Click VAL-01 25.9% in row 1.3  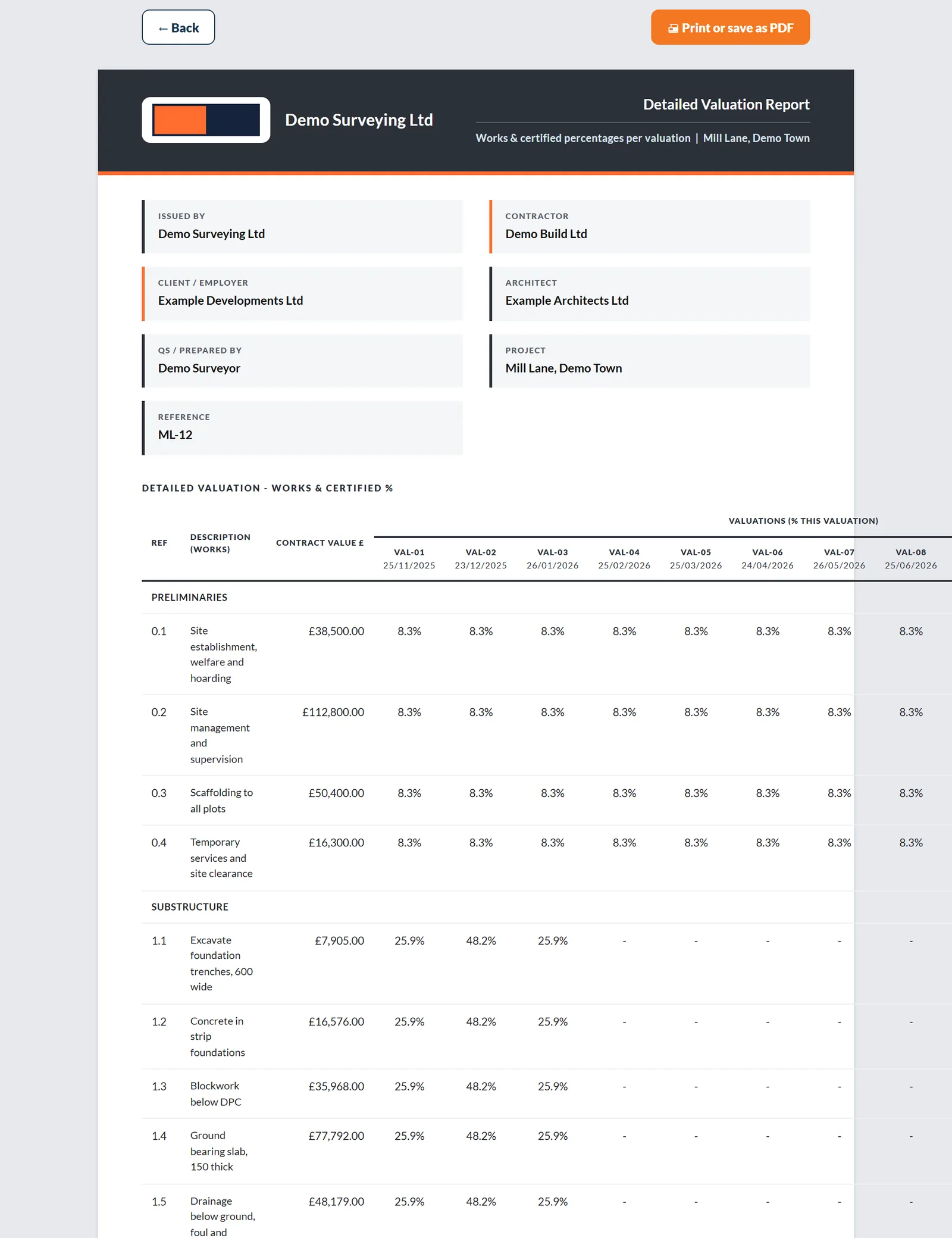click(409, 1087)
